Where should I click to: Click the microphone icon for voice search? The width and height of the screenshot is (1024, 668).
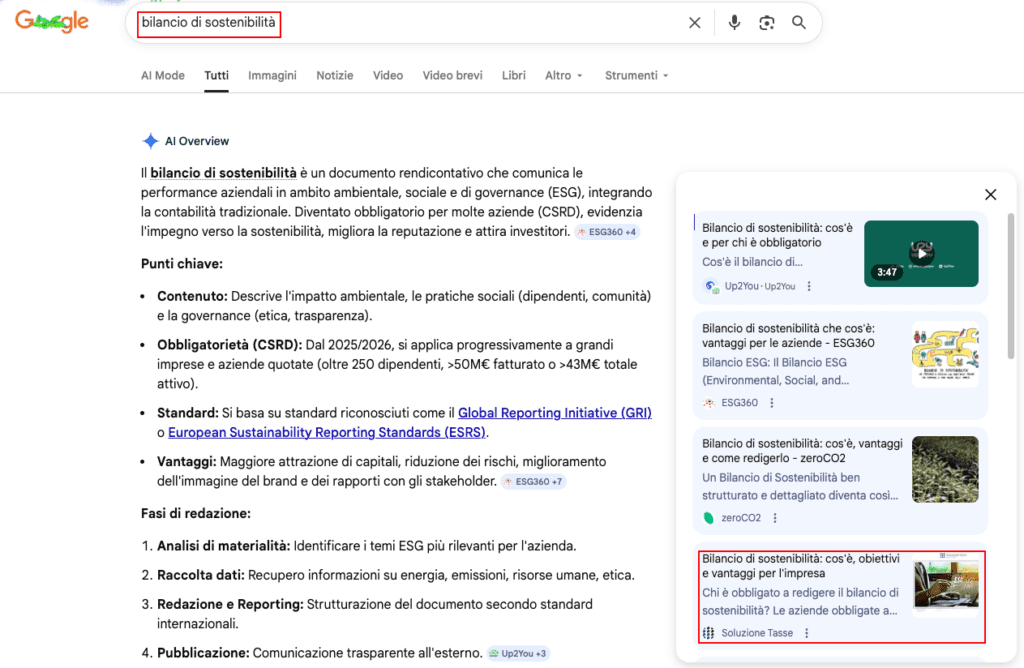(735, 22)
